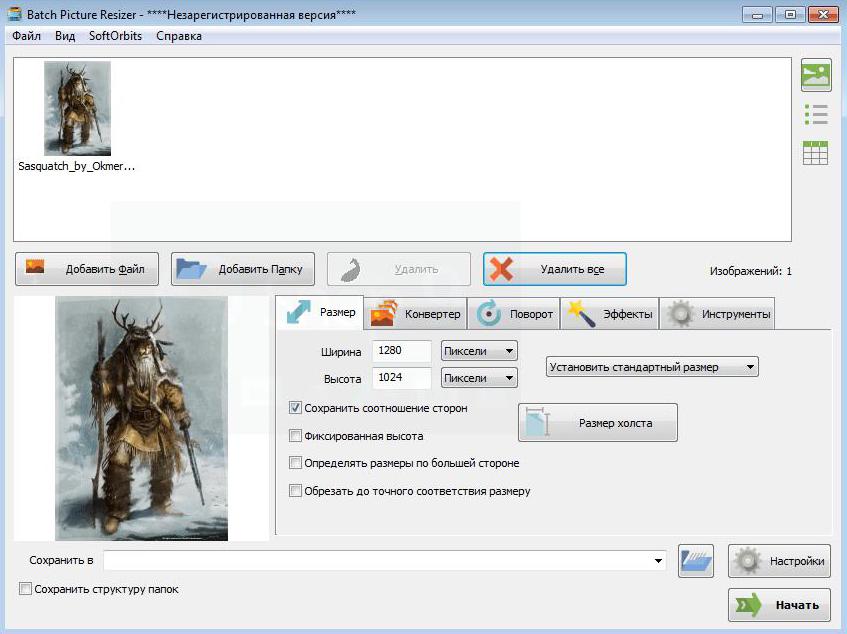Select the Sasquatch_by_Okmer thumbnail
The width and height of the screenshot is (847, 634).
[77, 108]
